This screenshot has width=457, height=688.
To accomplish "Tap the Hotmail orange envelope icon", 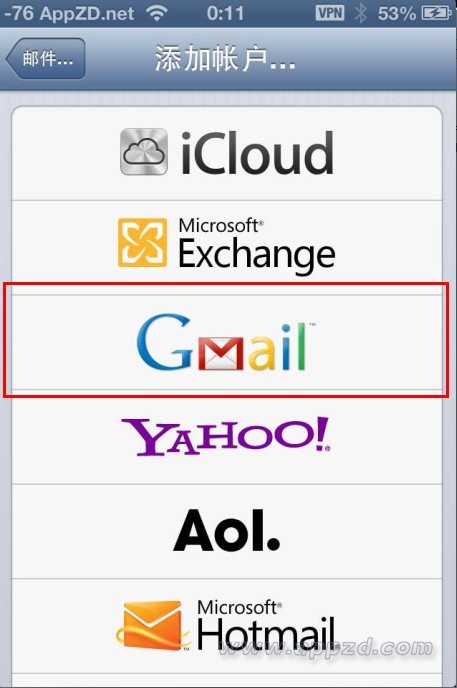I will 152,626.
